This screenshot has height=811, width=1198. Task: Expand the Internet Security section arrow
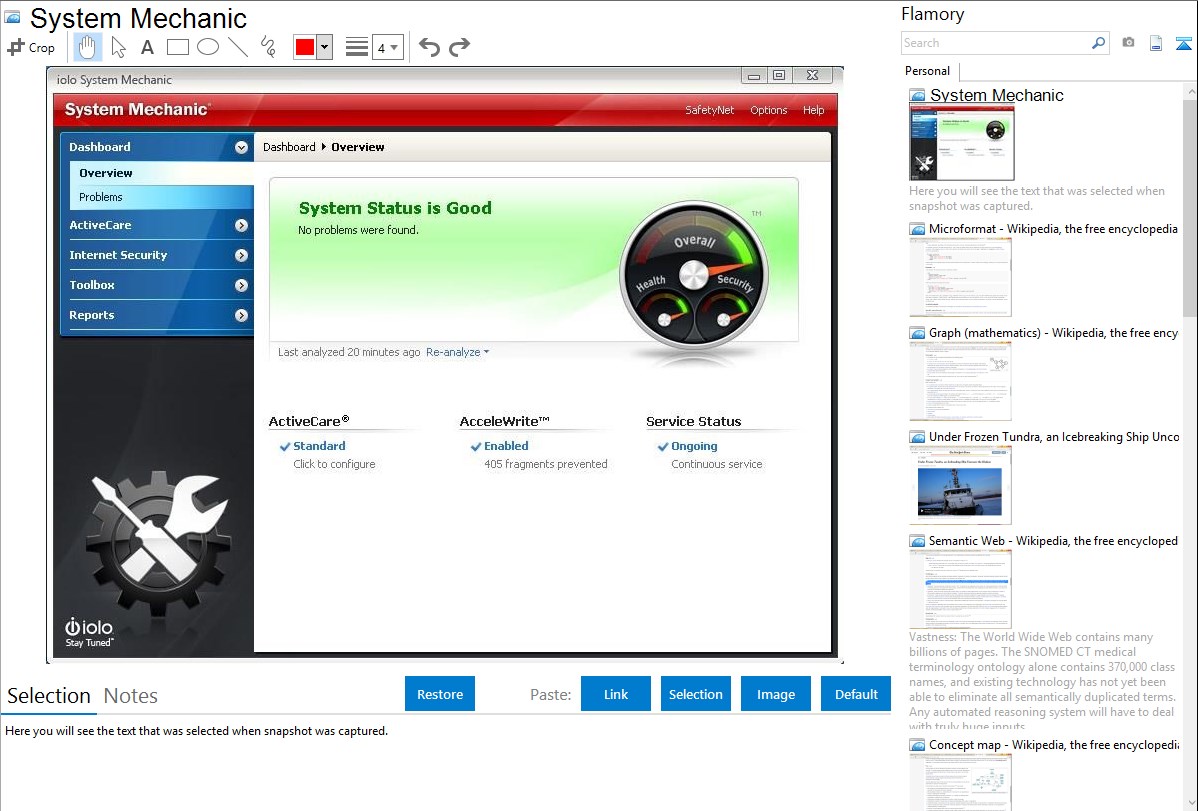[241, 255]
